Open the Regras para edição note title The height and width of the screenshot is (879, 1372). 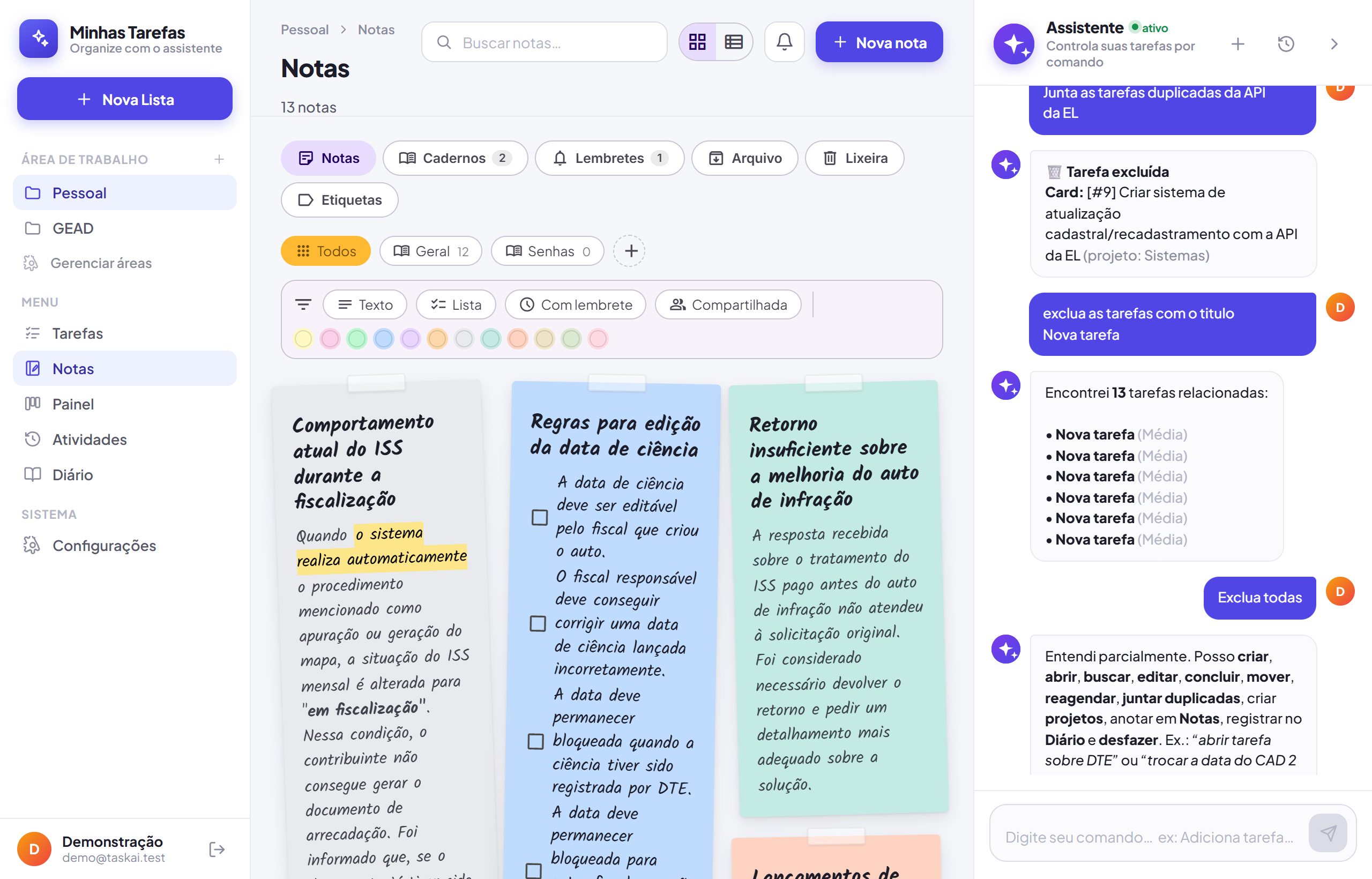(615, 436)
